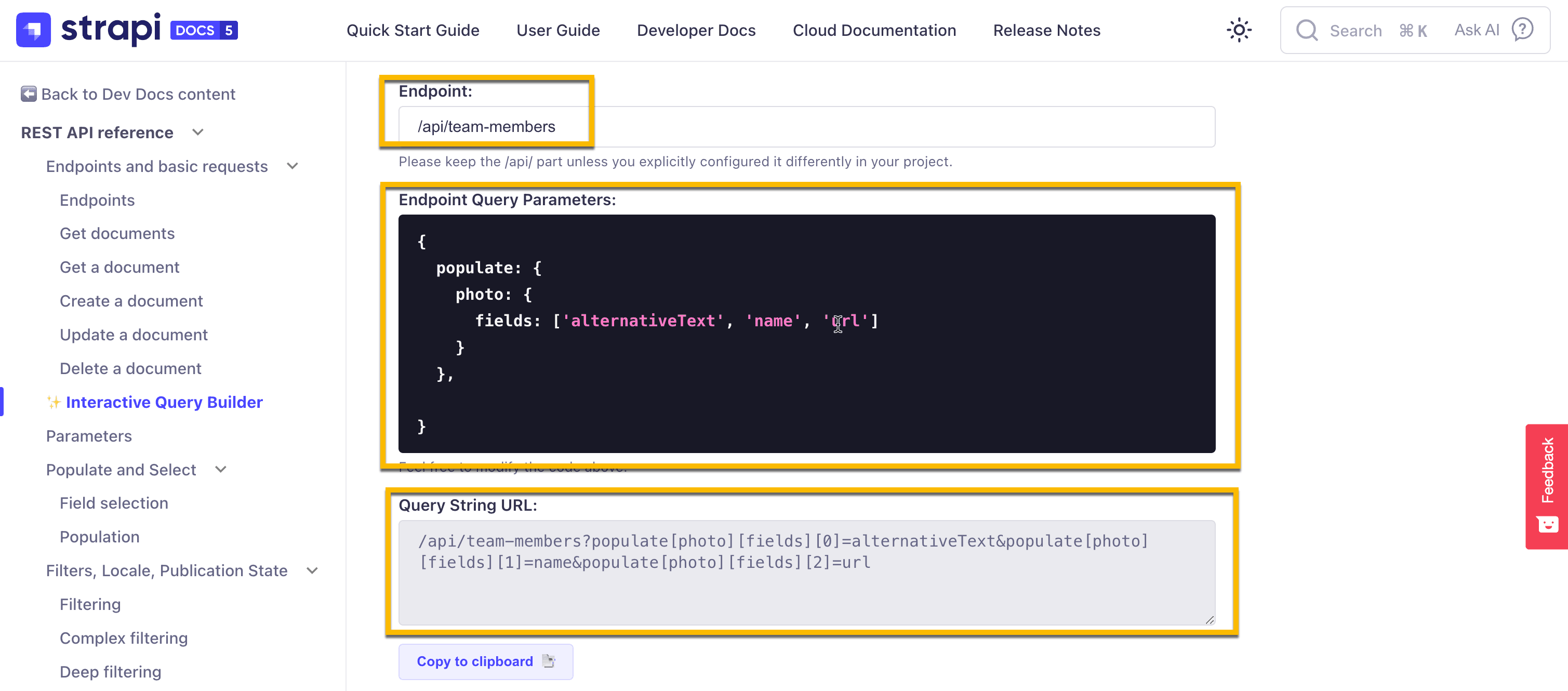
Task: Open Complex filtering sidebar page
Action: tap(124, 638)
